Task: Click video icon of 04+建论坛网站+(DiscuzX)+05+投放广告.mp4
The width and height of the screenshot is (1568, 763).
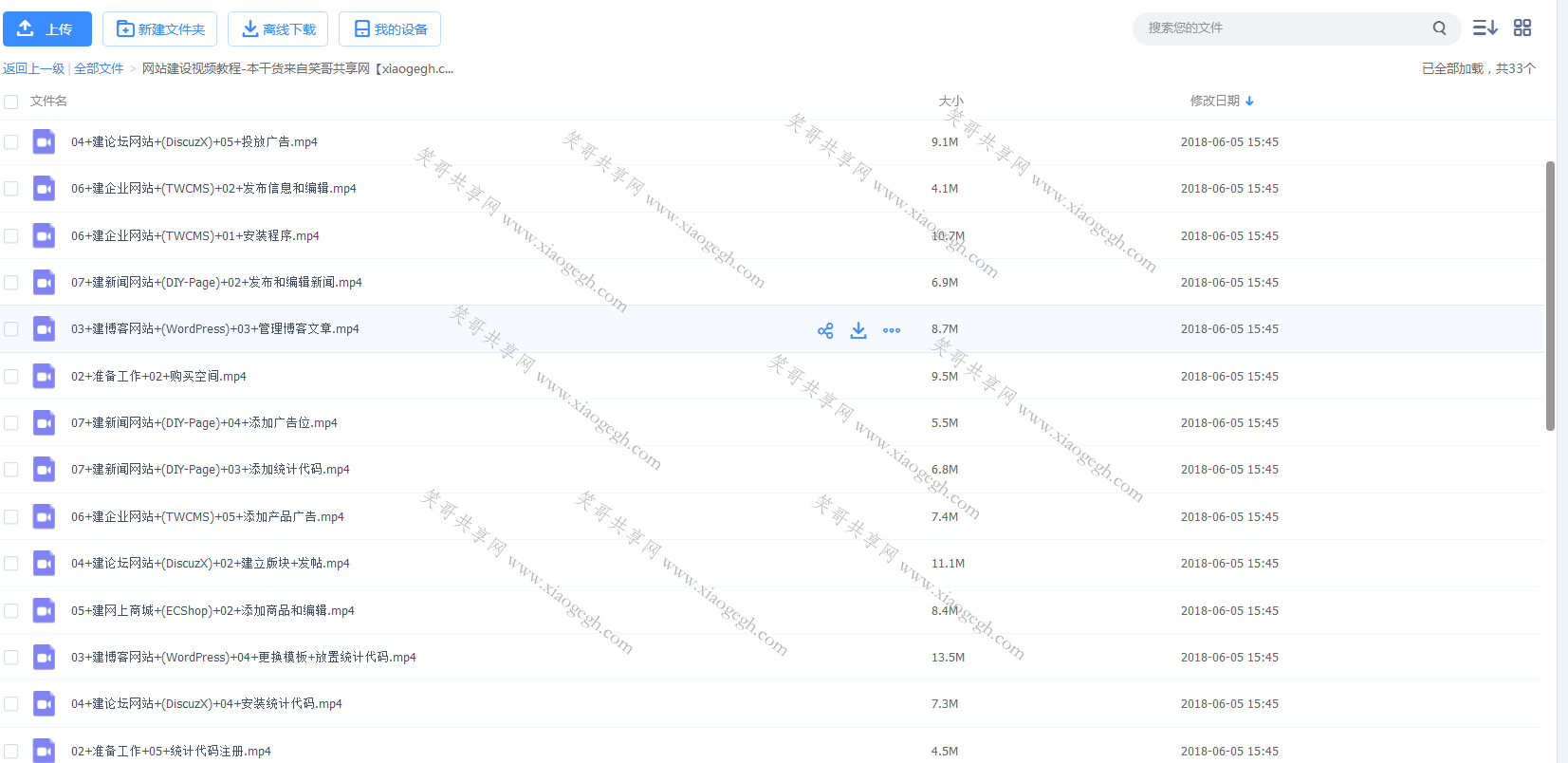Action: (44, 142)
